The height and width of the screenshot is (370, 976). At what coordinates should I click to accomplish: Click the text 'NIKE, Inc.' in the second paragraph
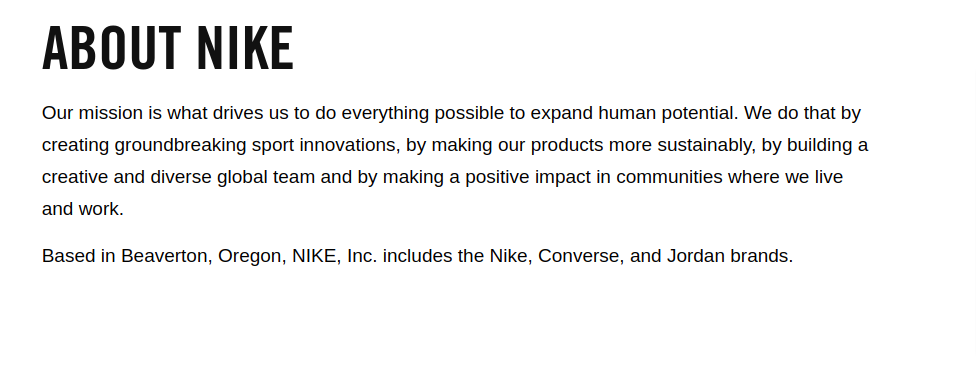(x=335, y=256)
